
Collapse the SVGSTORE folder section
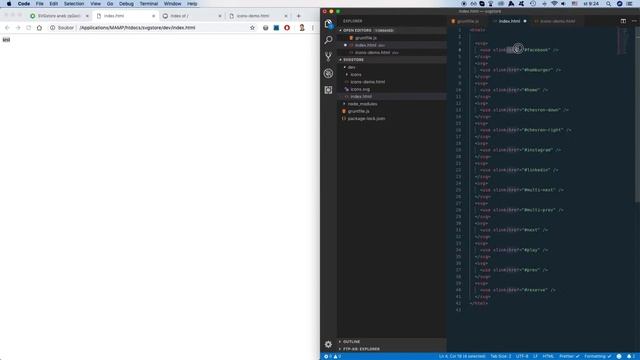[392, 60]
